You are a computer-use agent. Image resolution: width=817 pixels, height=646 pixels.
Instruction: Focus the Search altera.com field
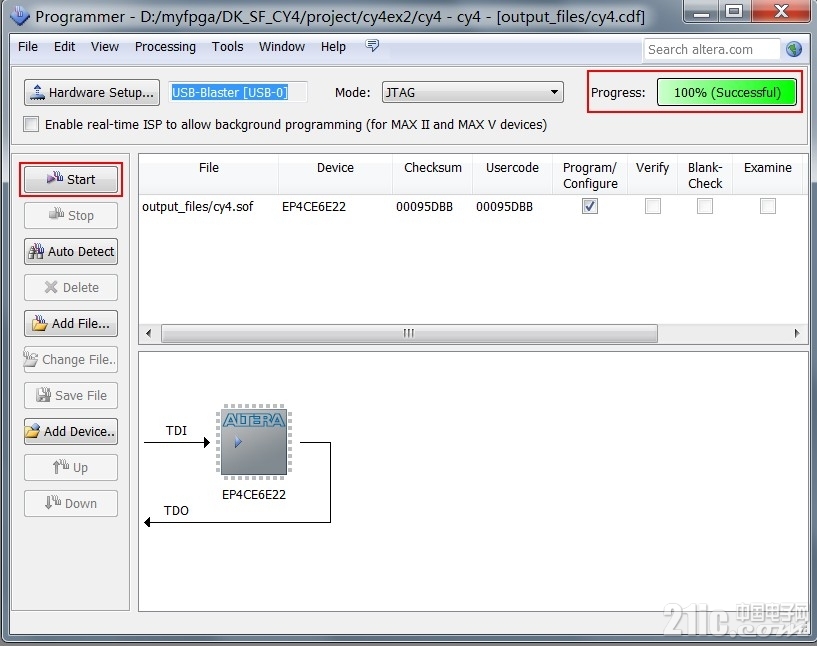tap(712, 49)
